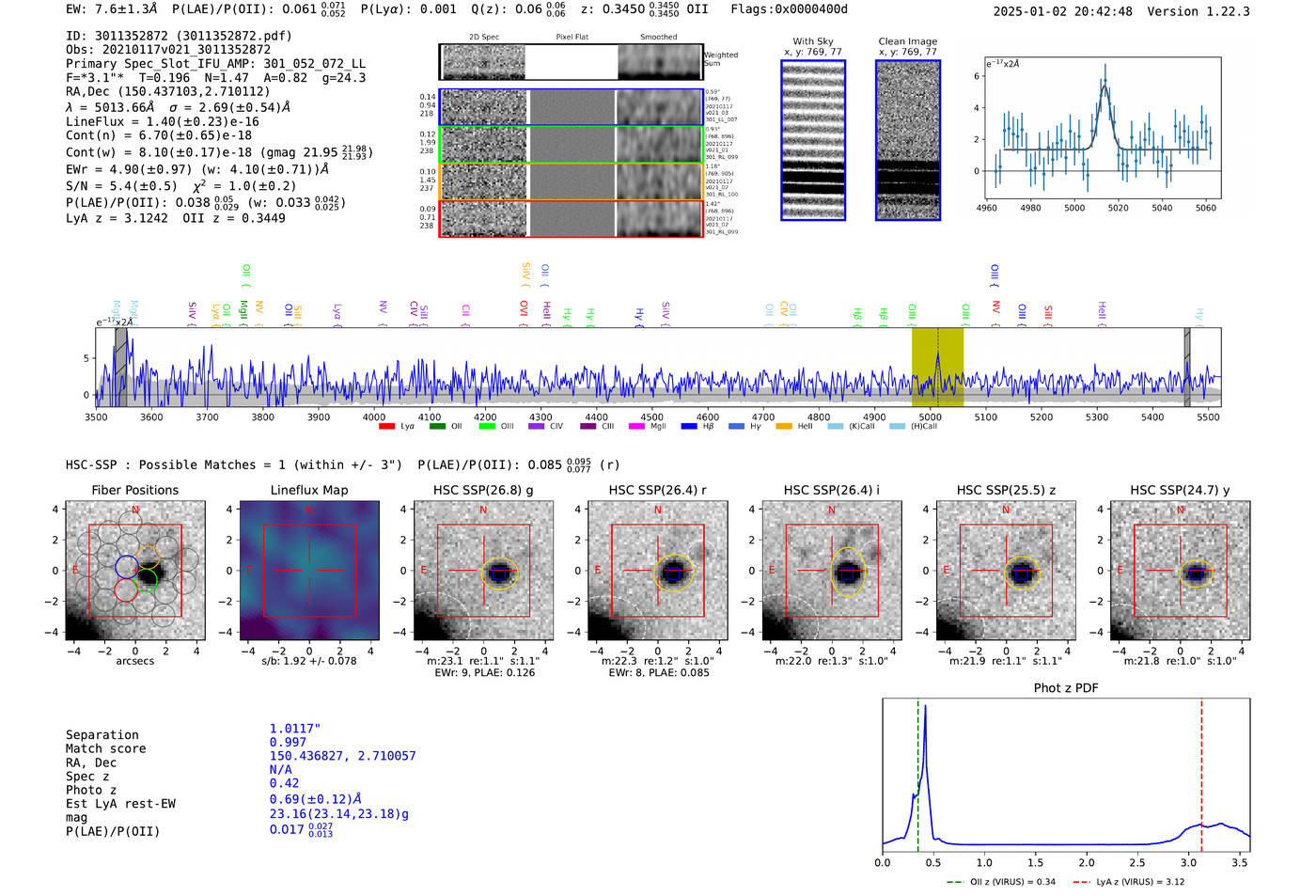Open the red-bordered 2D spectrum fiber row

(572, 218)
